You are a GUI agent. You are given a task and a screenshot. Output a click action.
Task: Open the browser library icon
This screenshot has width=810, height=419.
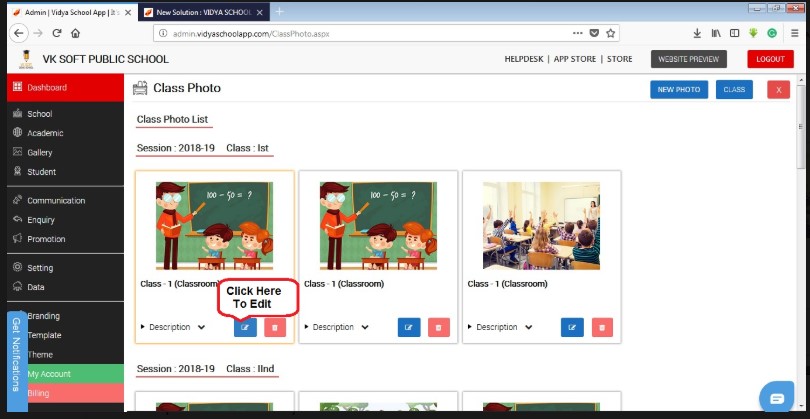(716, 33)
